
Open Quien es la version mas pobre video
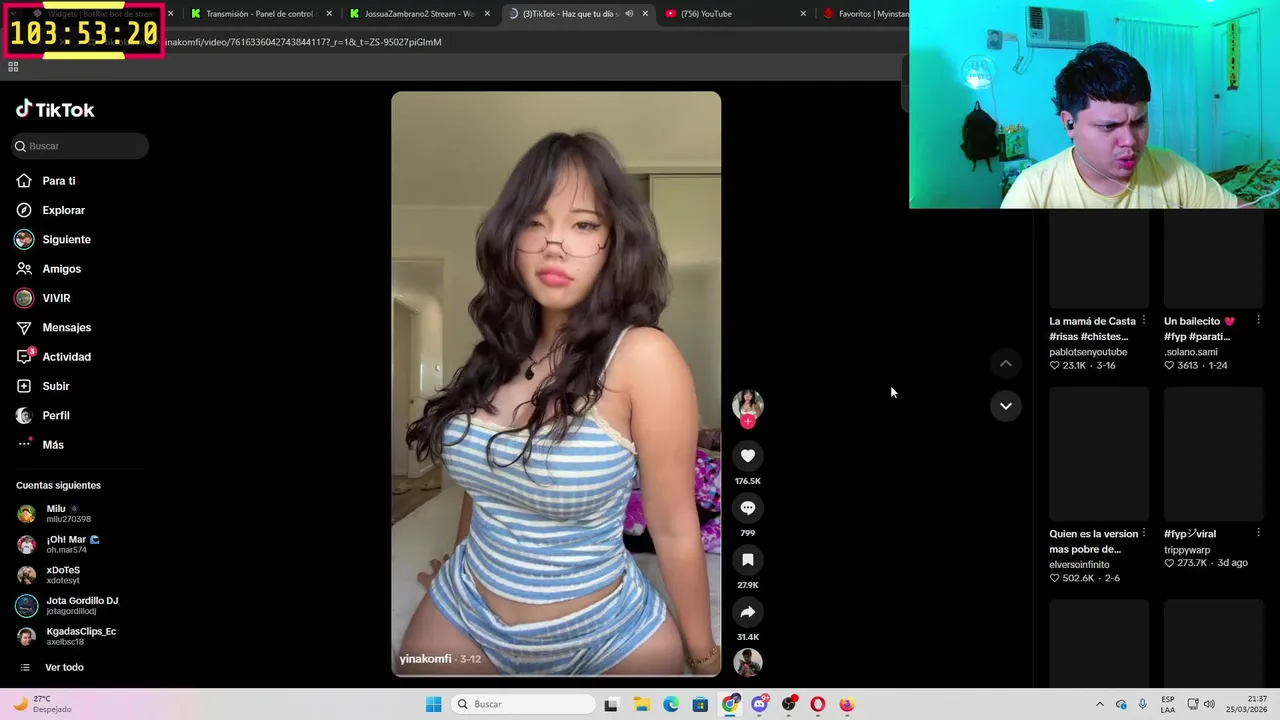pos(1099,454)
